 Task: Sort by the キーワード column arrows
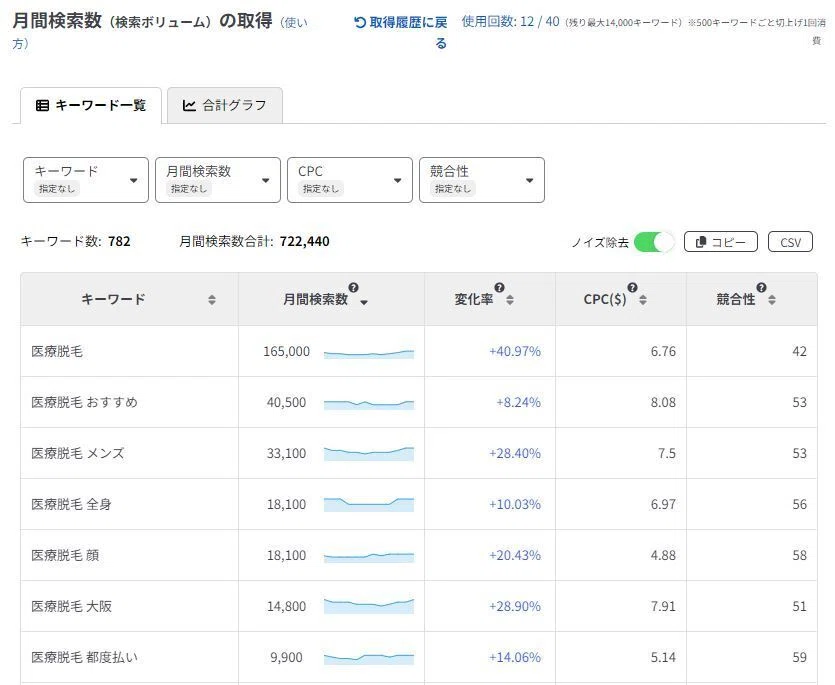point(212,300)
